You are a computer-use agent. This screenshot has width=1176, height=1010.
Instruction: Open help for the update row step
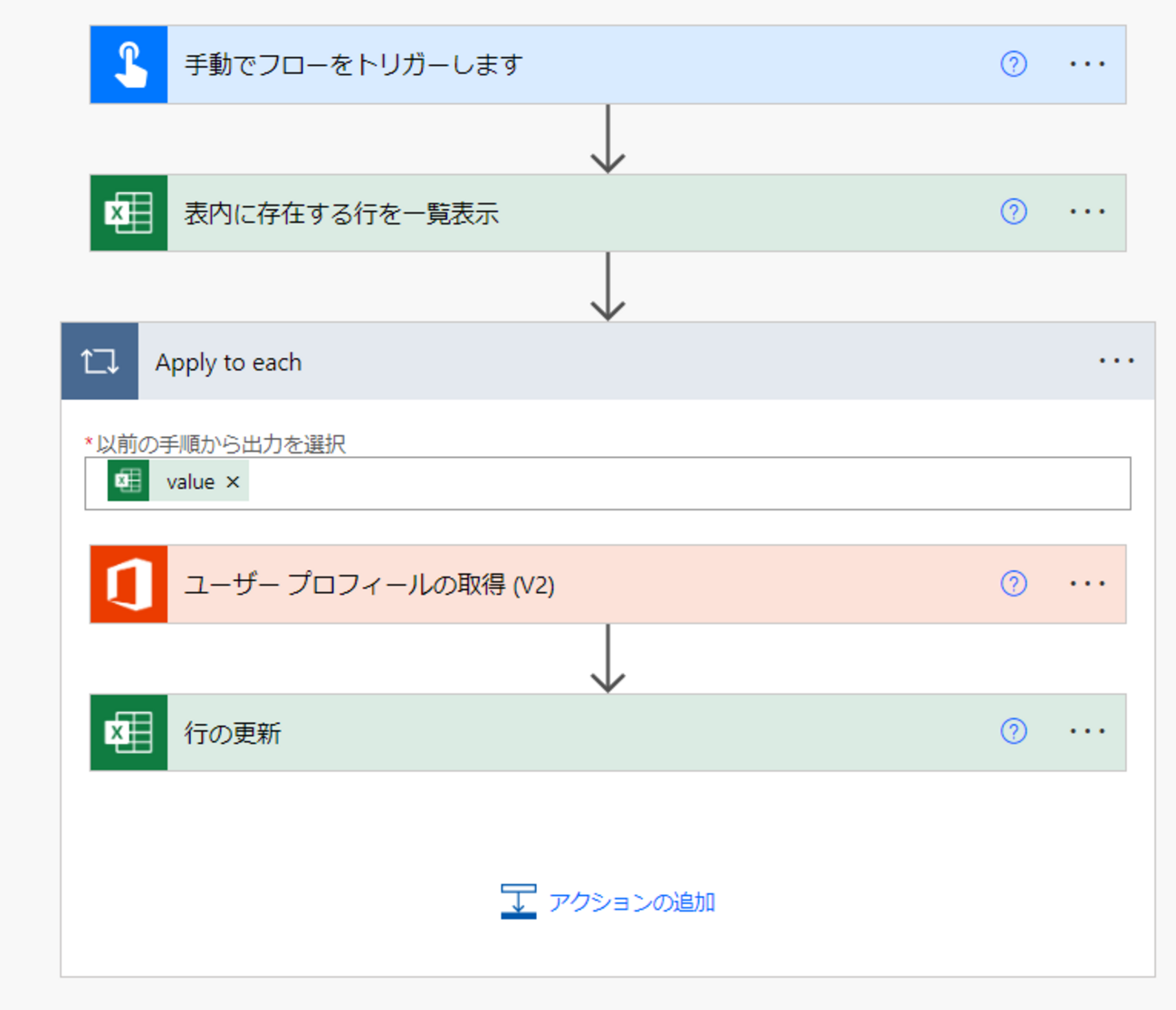click(1013, 731)
